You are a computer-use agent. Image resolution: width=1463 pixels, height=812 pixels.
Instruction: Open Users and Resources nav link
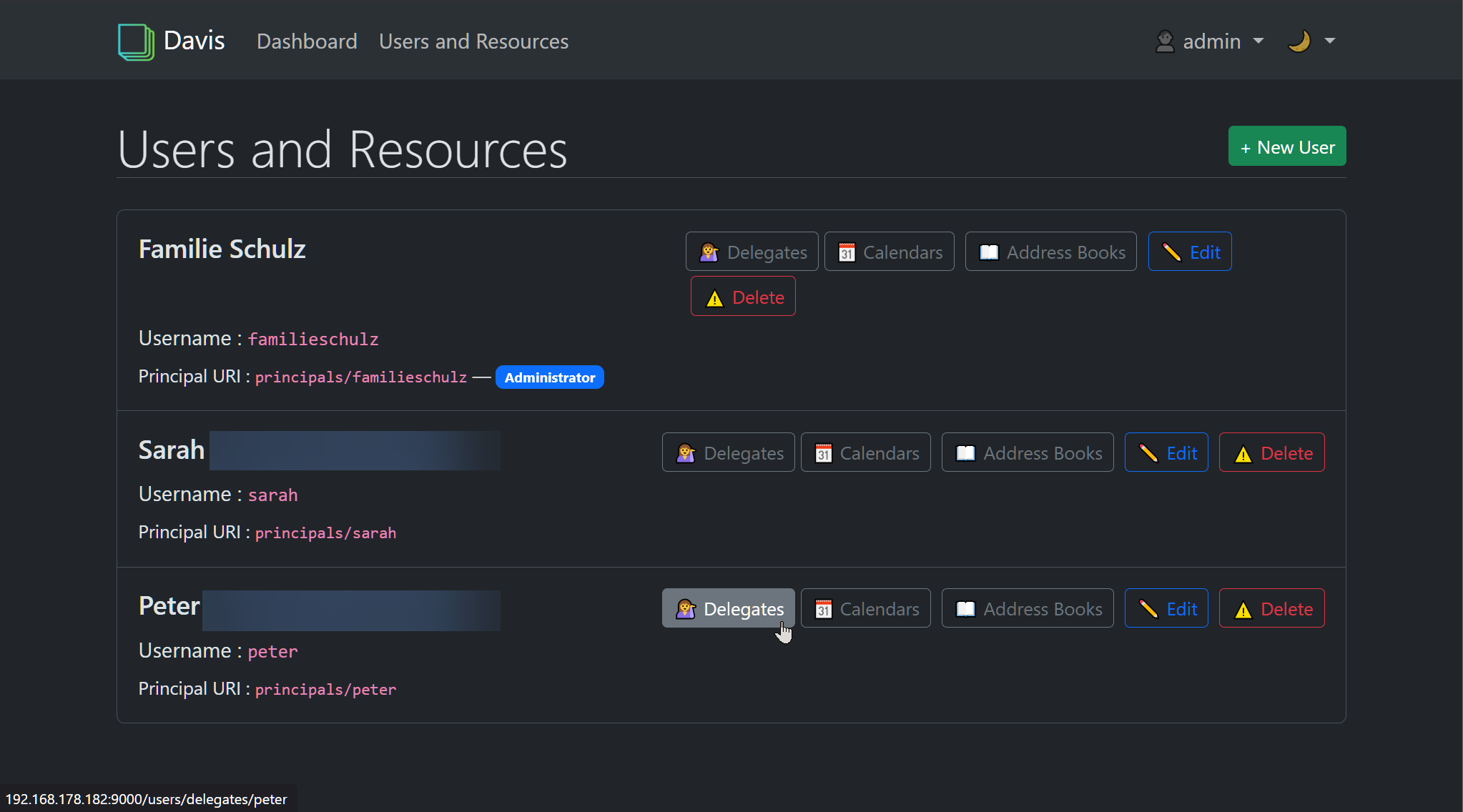473,41
